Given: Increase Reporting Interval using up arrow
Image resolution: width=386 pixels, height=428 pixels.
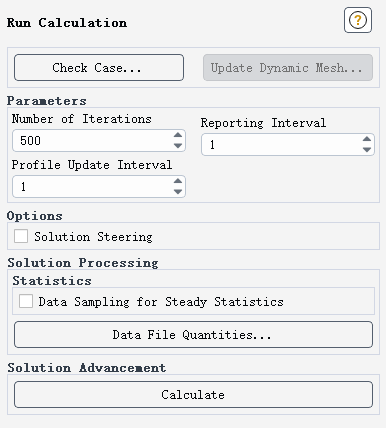Looking at the screenshot, I should tap(367, 139).
